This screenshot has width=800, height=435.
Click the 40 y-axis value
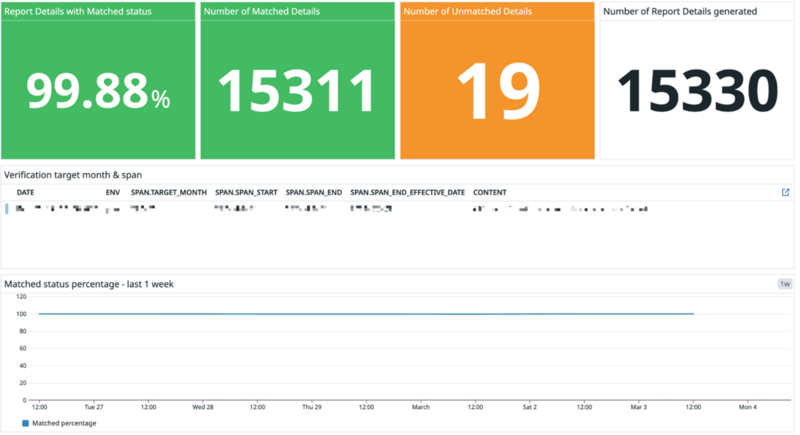[x=23, y=366]
